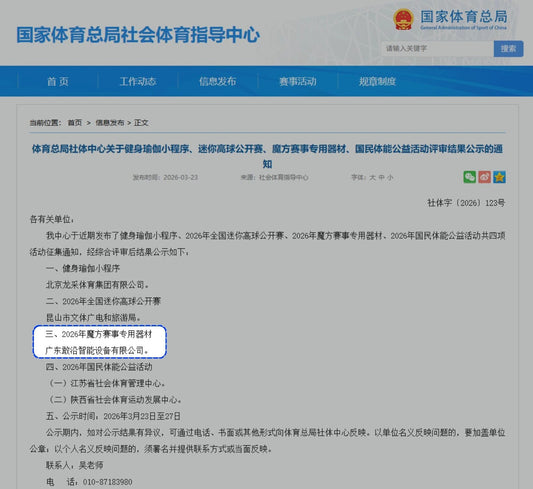Click 信息发布 in the breadcrumb
This screenshot has height=489, width=533.
pyautogui.click(x=109, y=123)
